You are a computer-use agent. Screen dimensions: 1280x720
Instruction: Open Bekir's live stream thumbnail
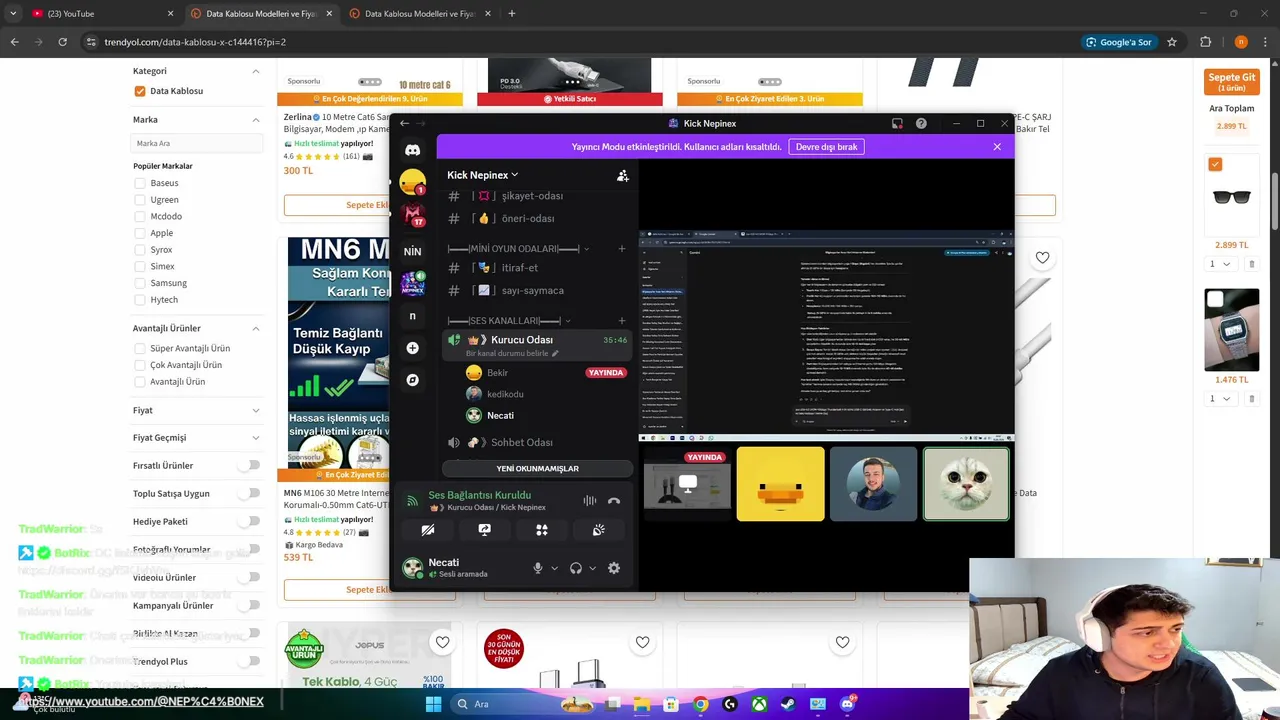(687, 485)
